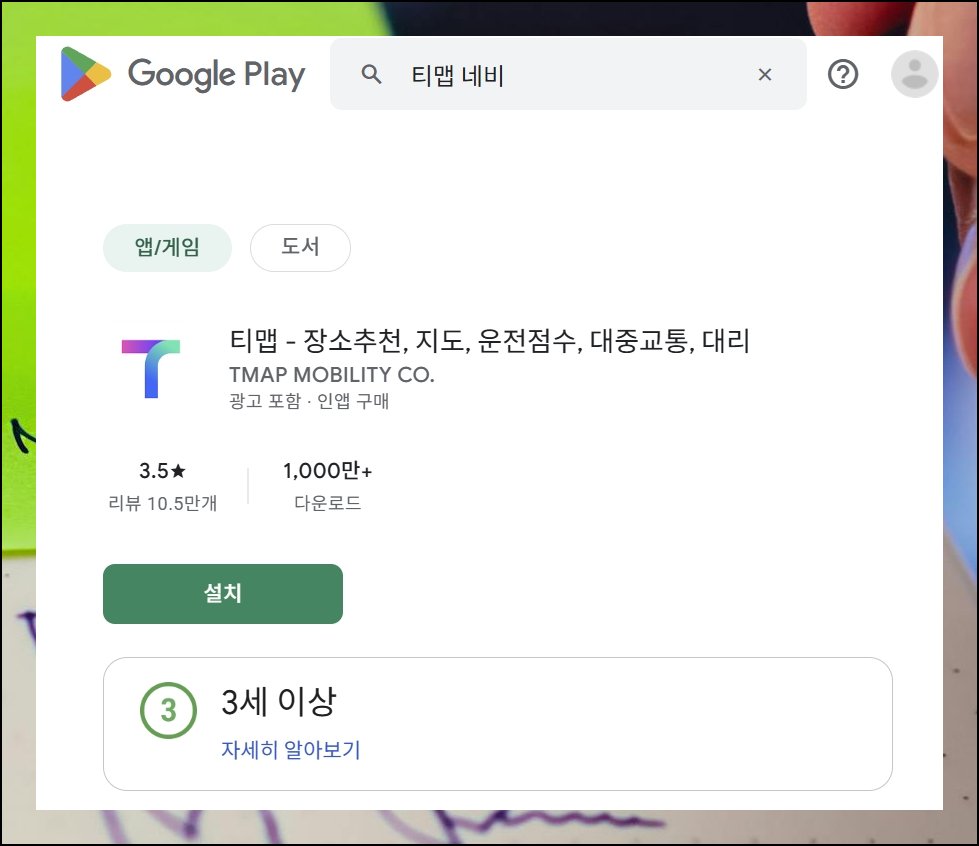This screenshot has width=979, height=846.
Task: Open the 티맵 - 장소추천 app title
Action: point(489,341)
